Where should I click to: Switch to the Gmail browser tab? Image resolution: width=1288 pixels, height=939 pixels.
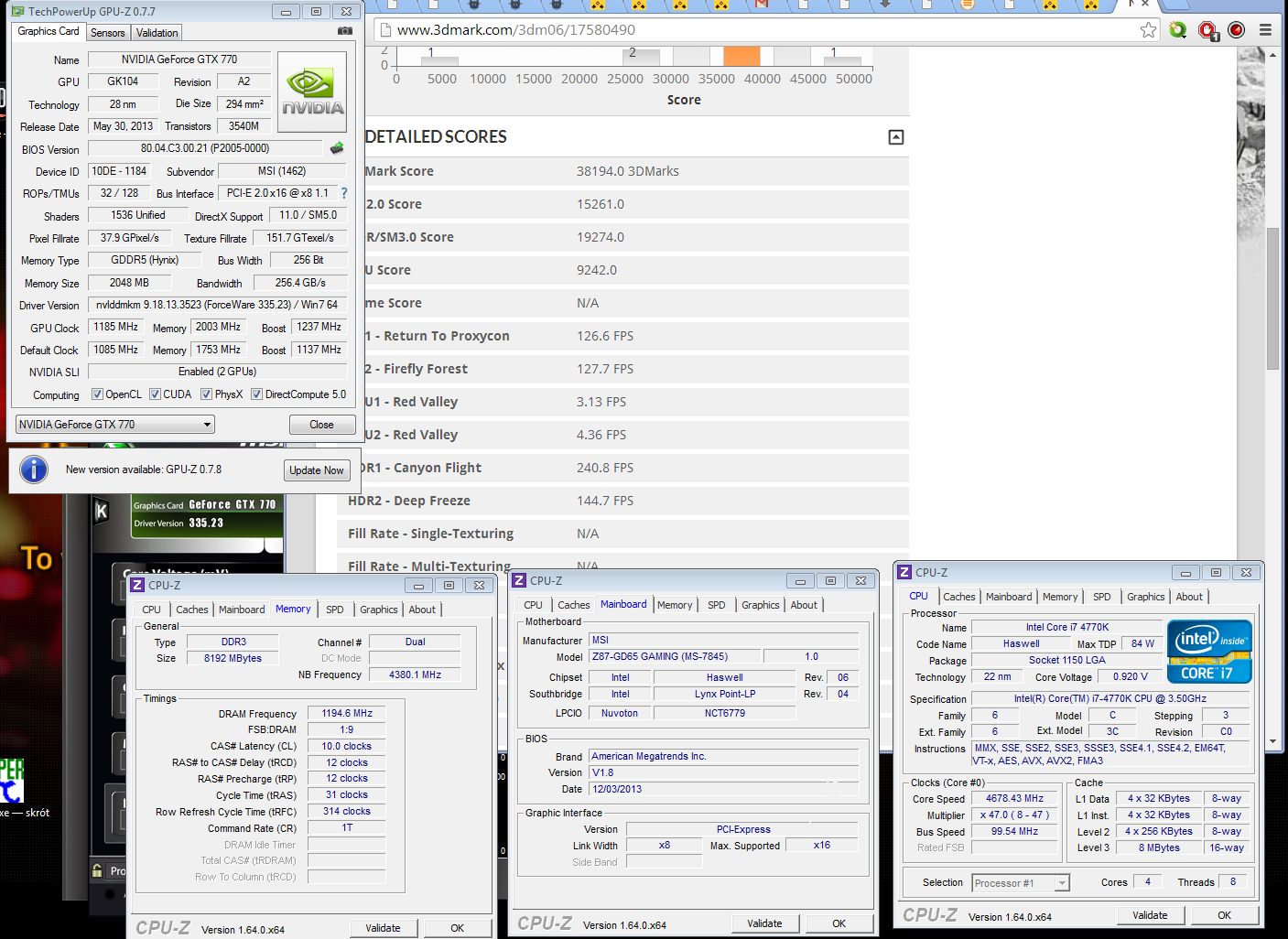[762, 5]
